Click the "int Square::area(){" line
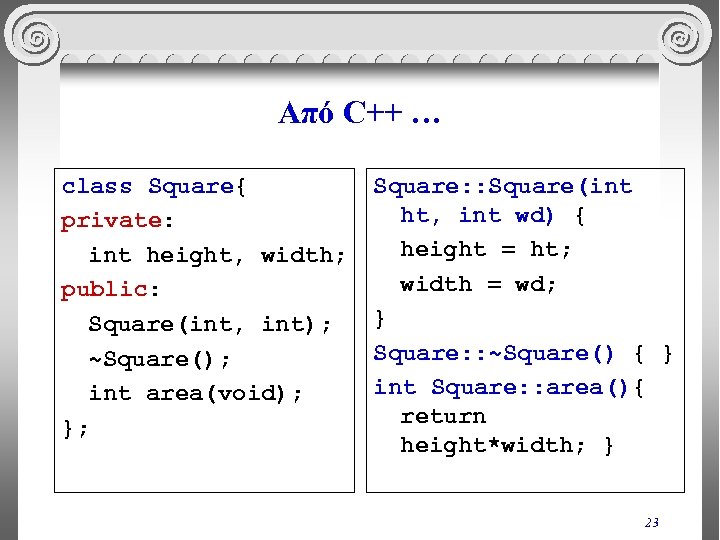This screenshot has width=720, height=540. [510, 387]
